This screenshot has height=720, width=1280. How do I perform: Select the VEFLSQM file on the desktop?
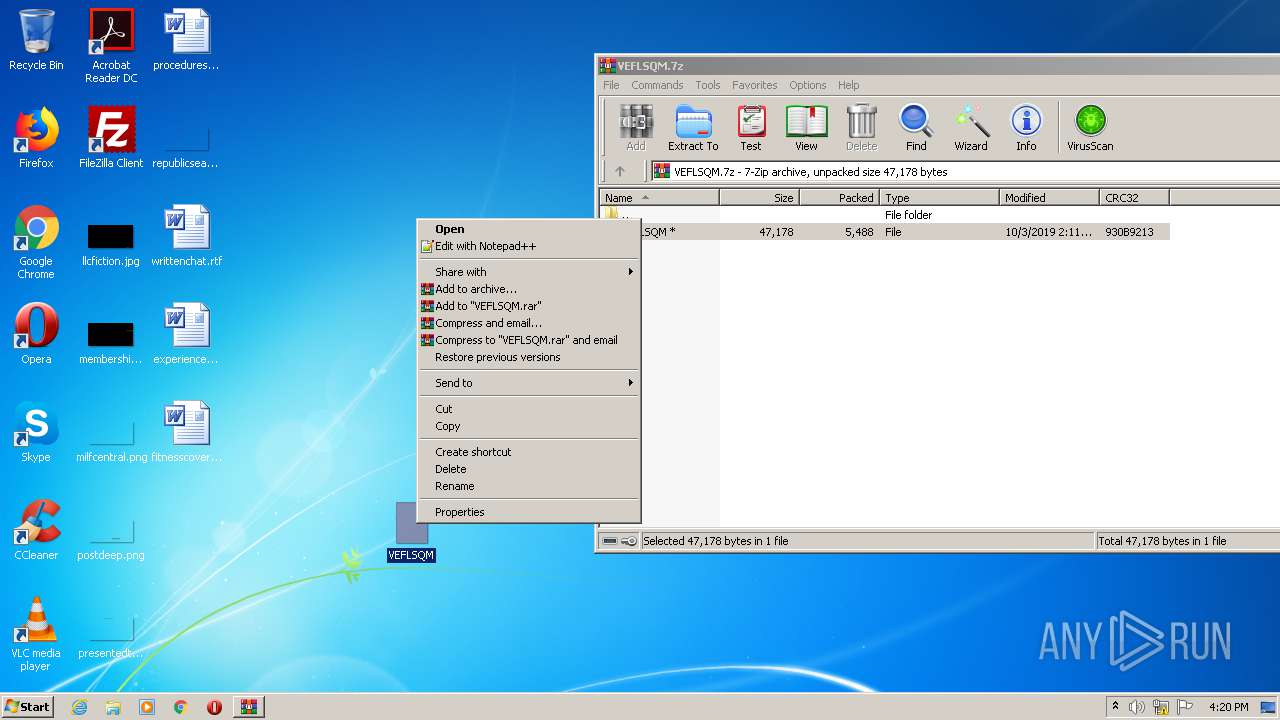(x=411, y=532)
